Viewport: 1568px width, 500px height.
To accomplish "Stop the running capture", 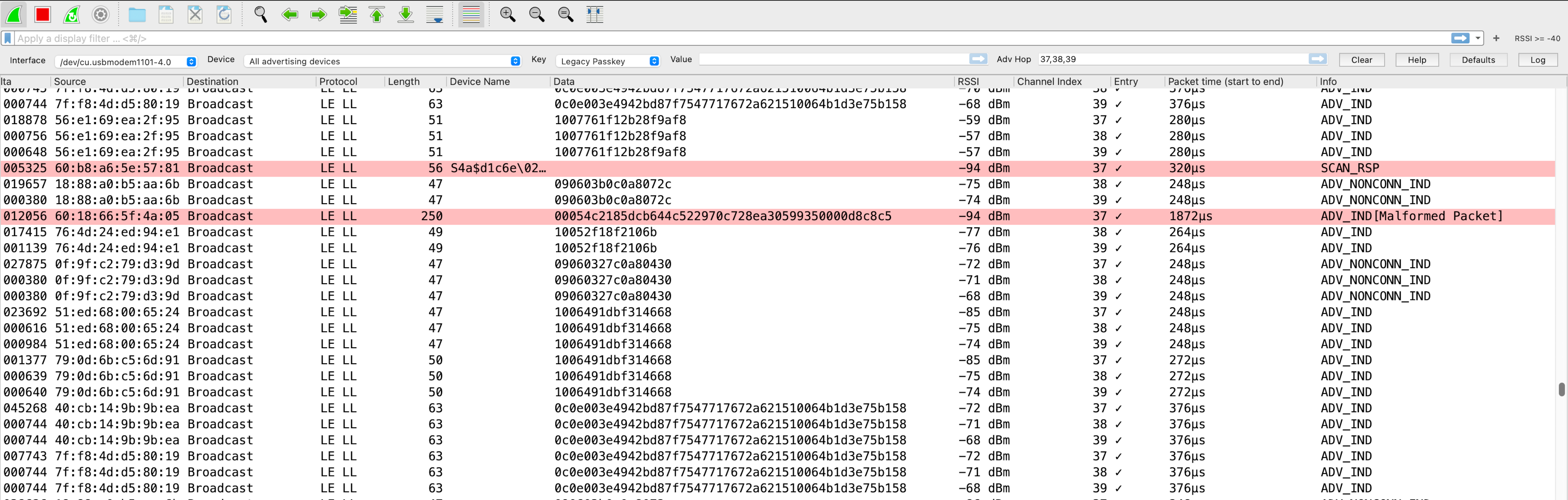I will coord(42,15).
